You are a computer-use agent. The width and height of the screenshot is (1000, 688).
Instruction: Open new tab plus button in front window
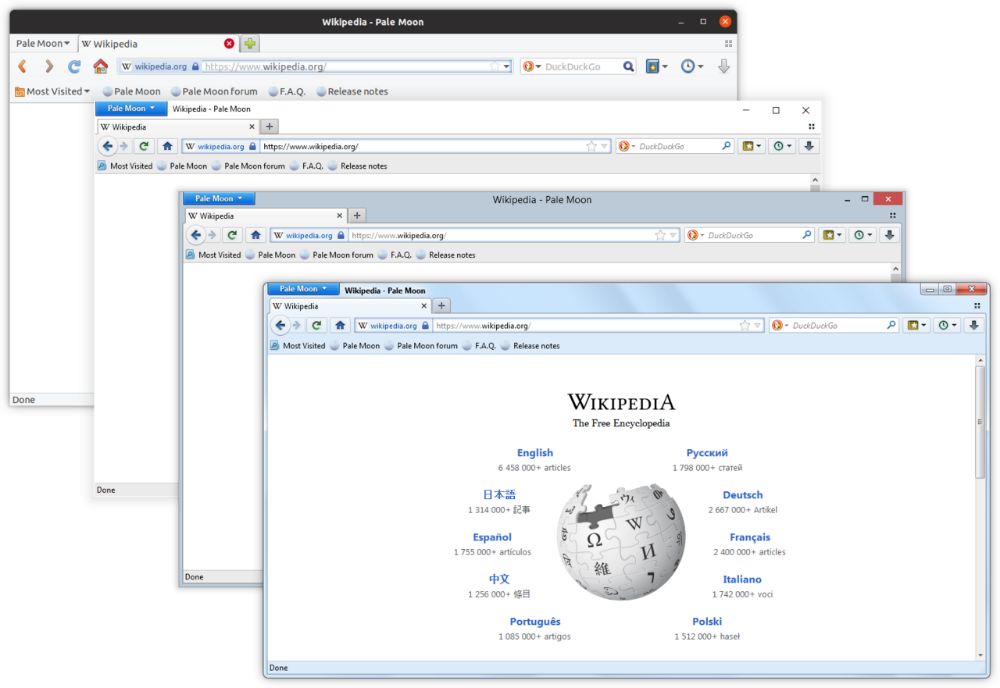(x=441, y=306)
